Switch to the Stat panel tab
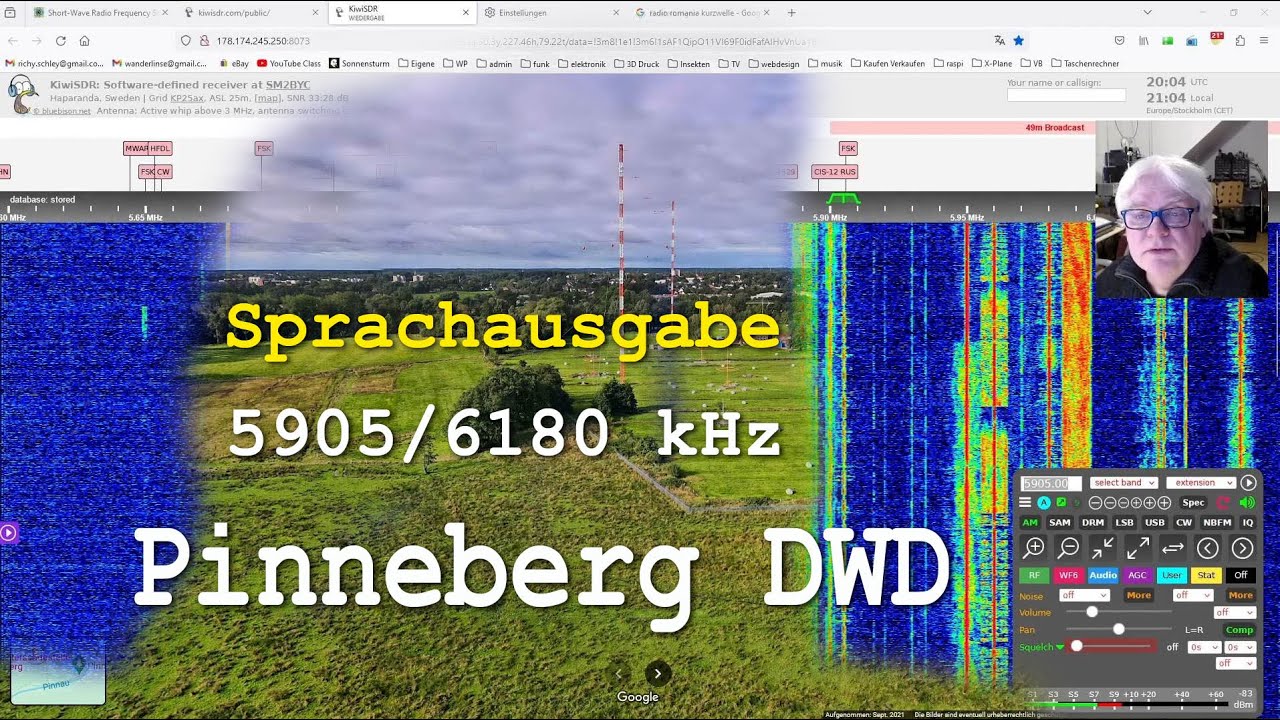The width and height of the screenshot is (1280, 720). pyautogui.click(x=1206, y=575)
